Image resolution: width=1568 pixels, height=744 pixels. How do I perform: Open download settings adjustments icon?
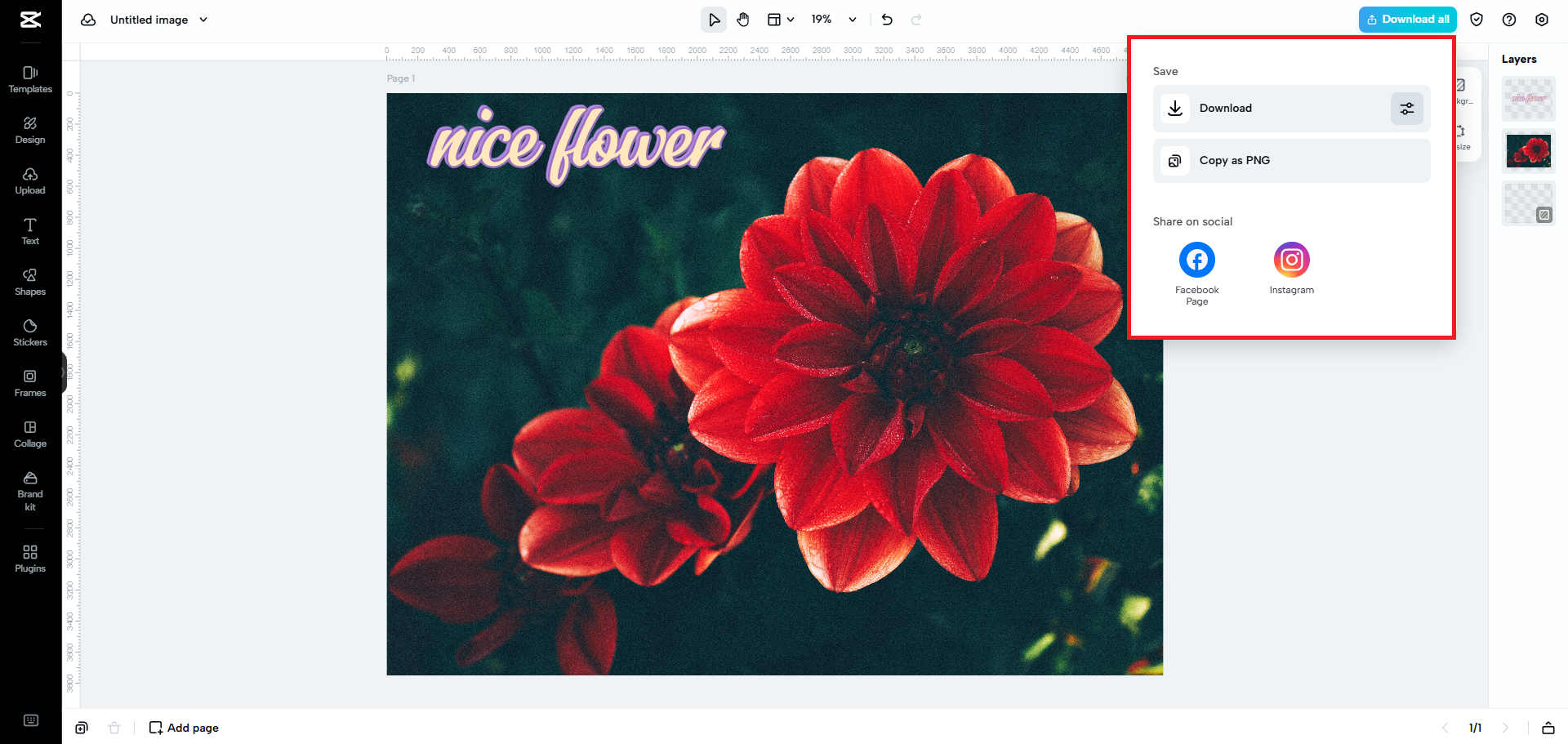click(x=1405, y=108)
